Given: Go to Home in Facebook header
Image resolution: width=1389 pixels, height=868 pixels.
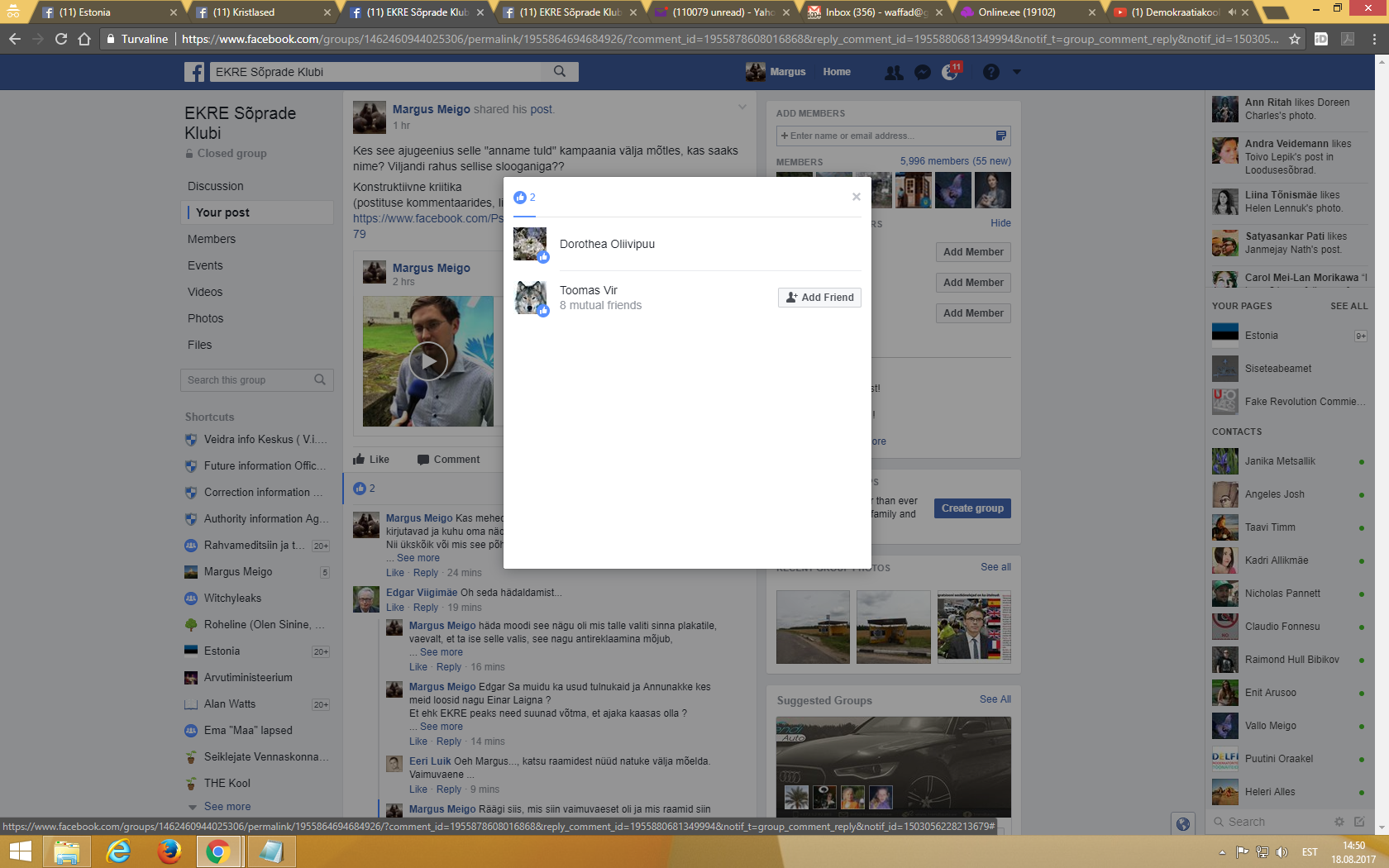Looking at the screenshot, I should [x=837, y=72].
